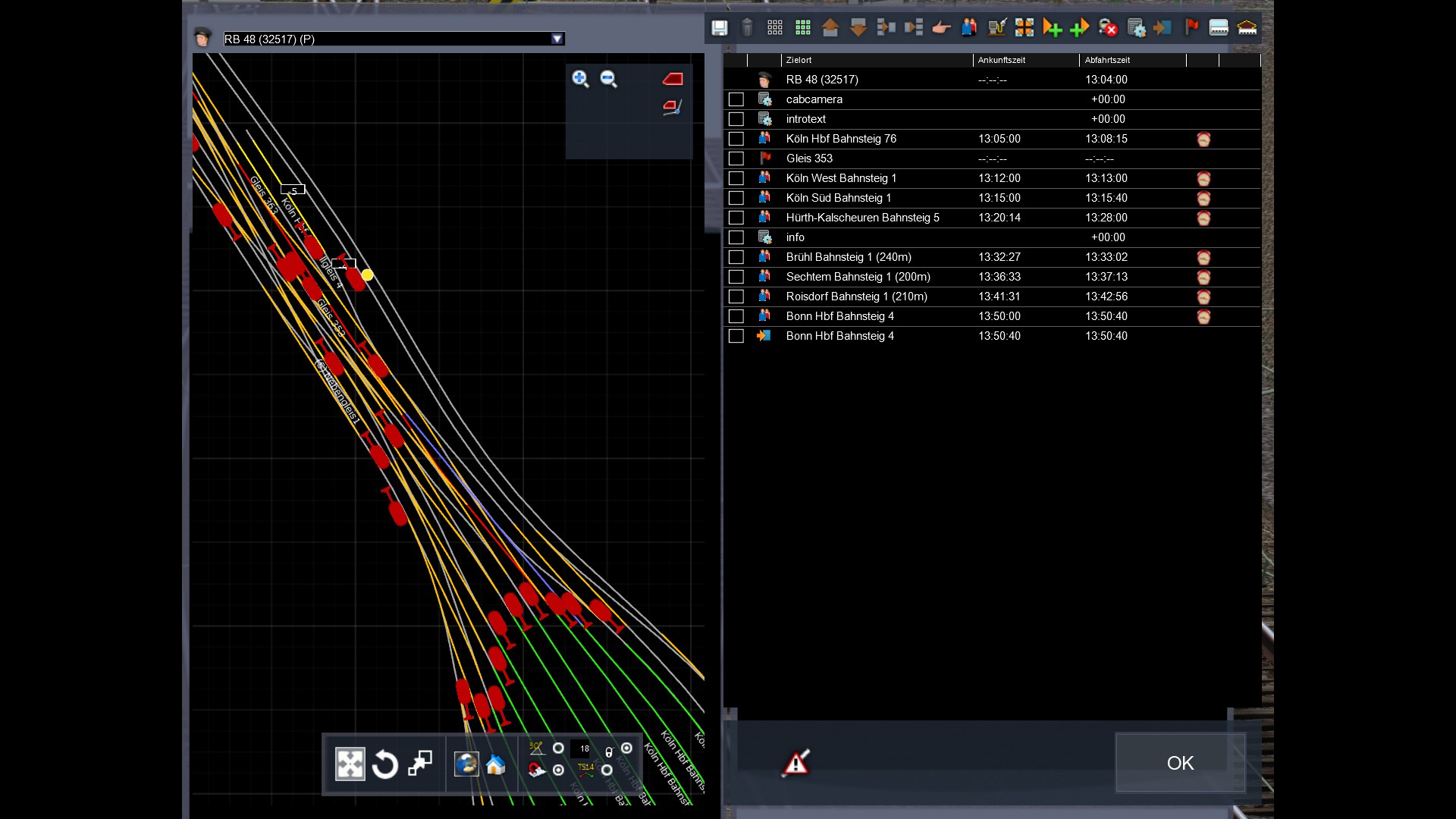1456x819 pixels.
Task: Click the padlock with red X icon
Action: pos(1108,28)
